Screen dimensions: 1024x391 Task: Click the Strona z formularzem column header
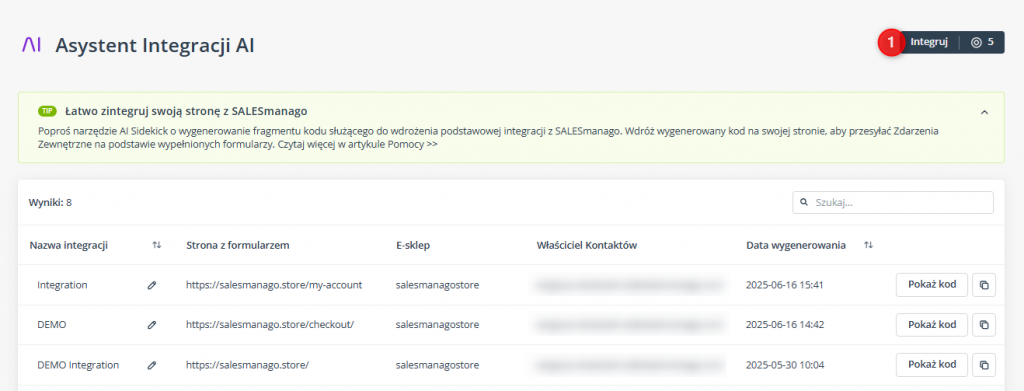[x=238, y=245]
